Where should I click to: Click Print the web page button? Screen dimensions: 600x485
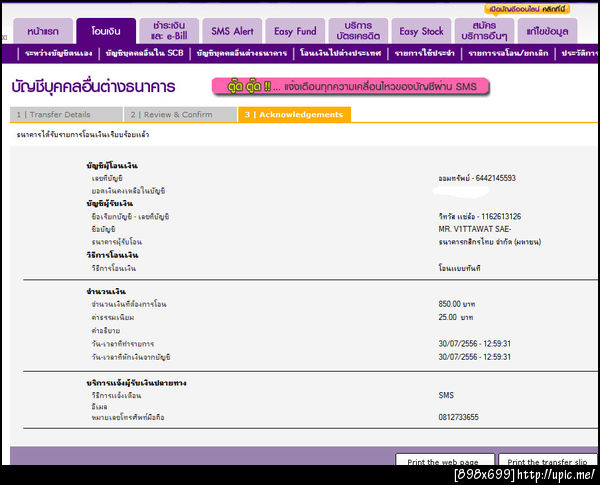click(x=445, y=460)
